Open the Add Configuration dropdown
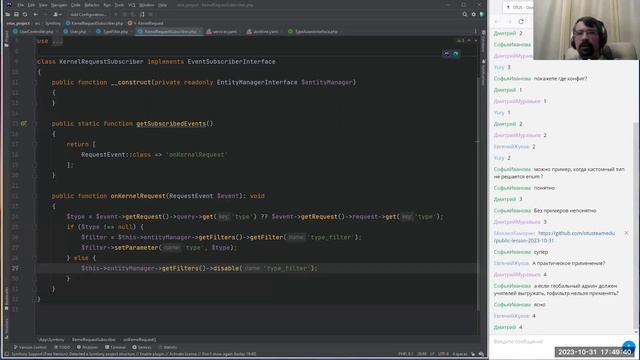640x360 pixels. click(x=88, y=14)
